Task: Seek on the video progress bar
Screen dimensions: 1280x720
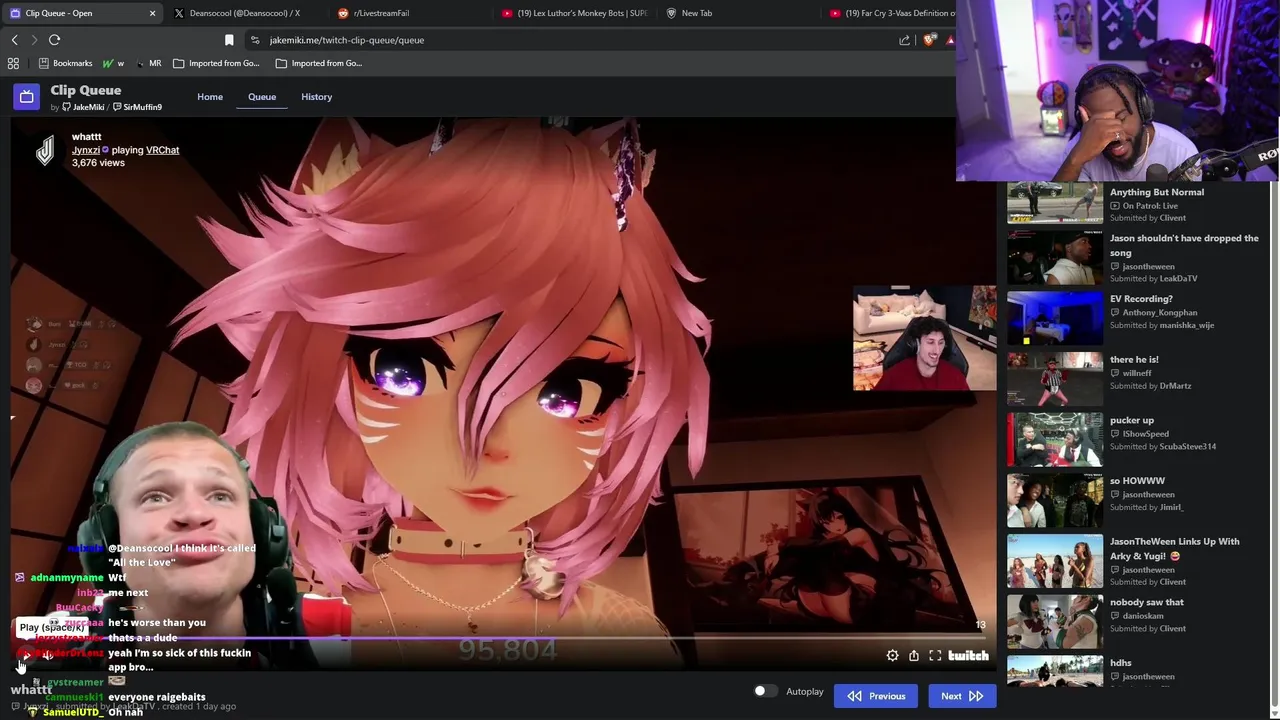Action: [x=503, y=637]
